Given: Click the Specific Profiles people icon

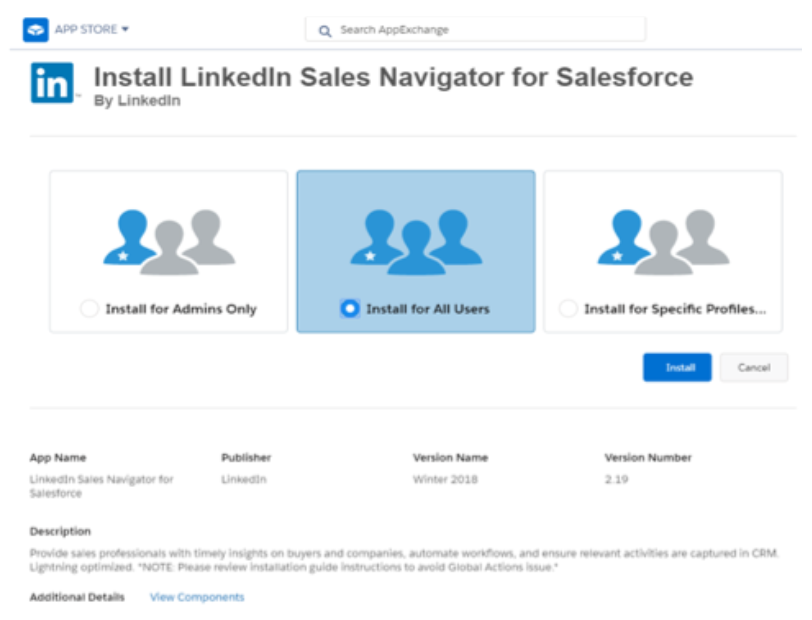Looking at the screenshot, I should coord(663,241).
